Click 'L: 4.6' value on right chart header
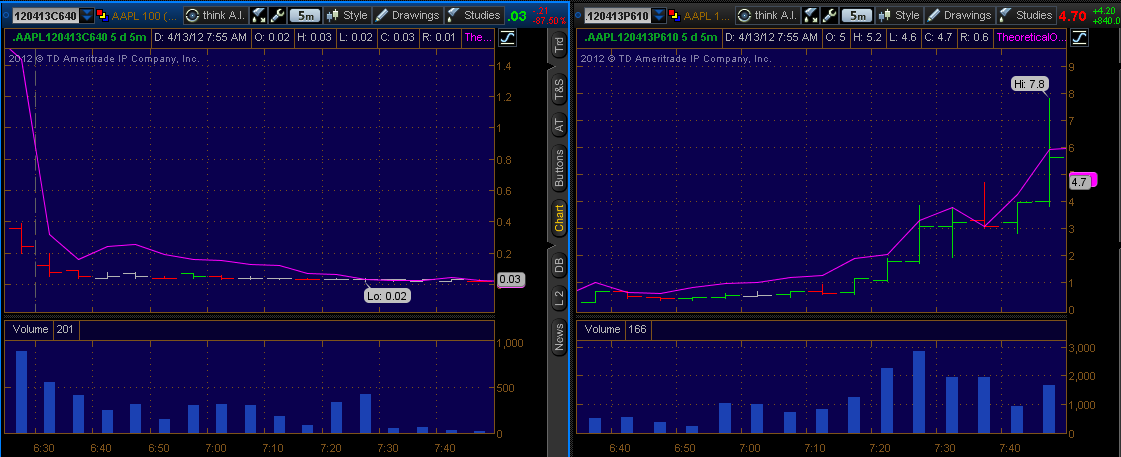Image resolution: width=1121 pixels, height=457 pixels. [x=904, y=37]
